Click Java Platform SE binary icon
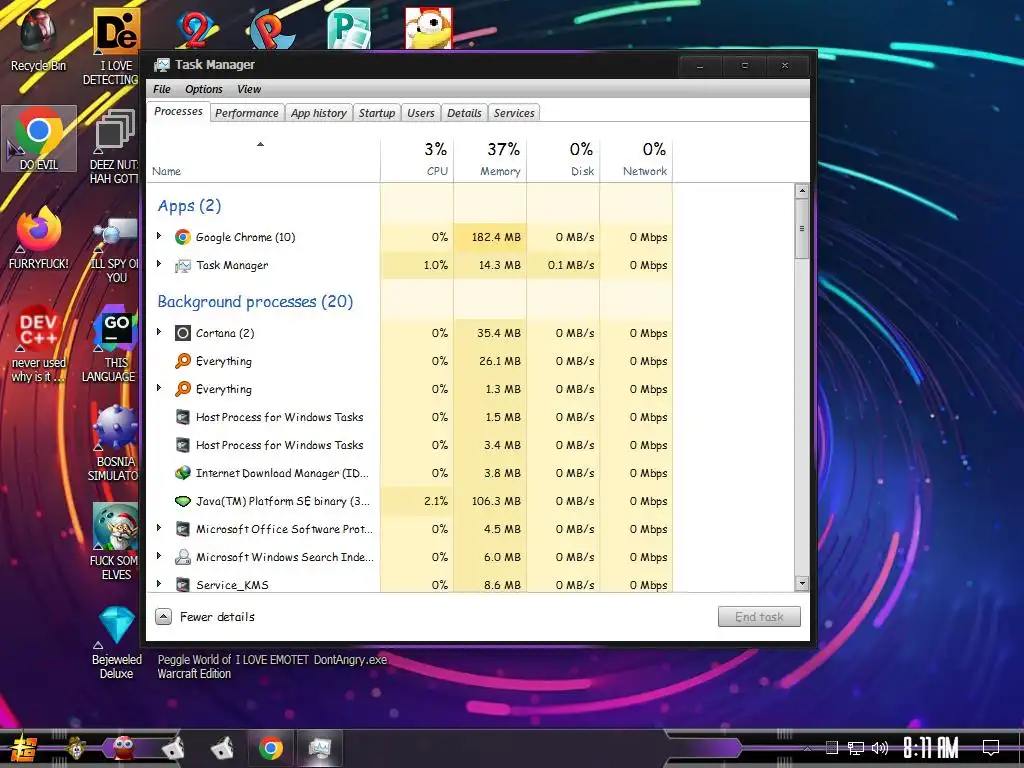This screenshot has height=768, width=1024. [x=183, y=501]
